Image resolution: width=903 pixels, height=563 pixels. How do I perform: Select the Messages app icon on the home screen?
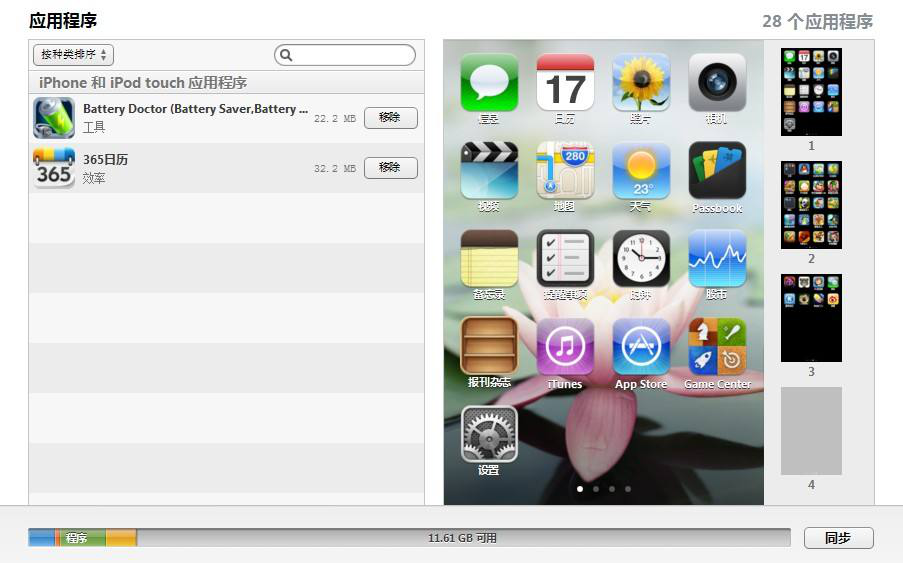coord(489,82)
